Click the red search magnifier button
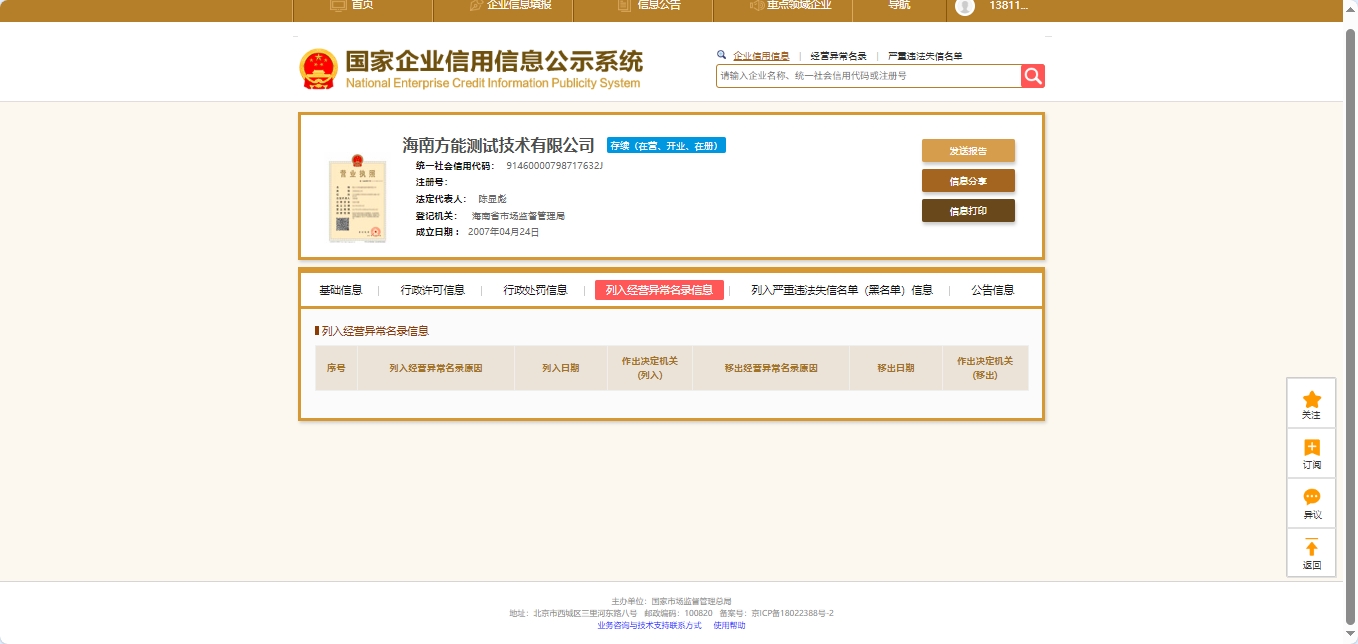Viewport: 1358px width, 644px height. (x=1033, y=76)
